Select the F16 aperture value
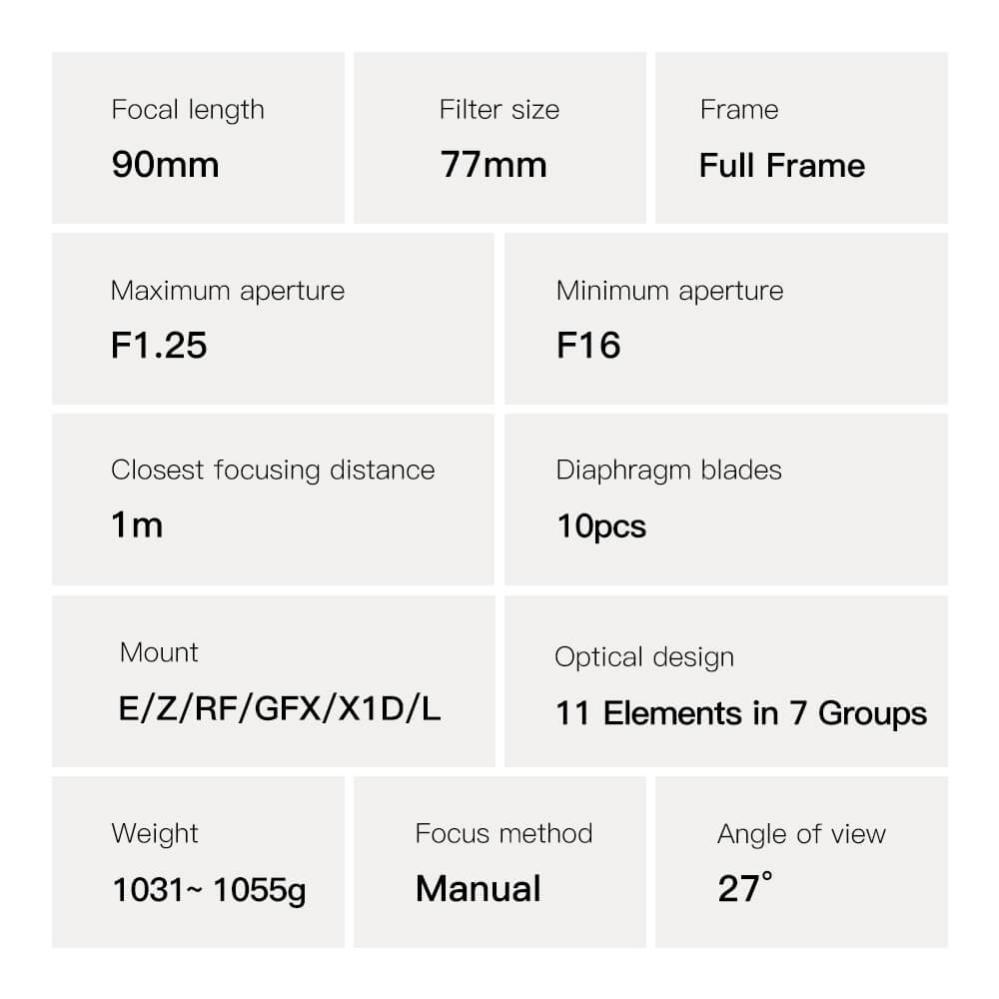Viewport: 999px width, 999px height. (x=589, y=346)
